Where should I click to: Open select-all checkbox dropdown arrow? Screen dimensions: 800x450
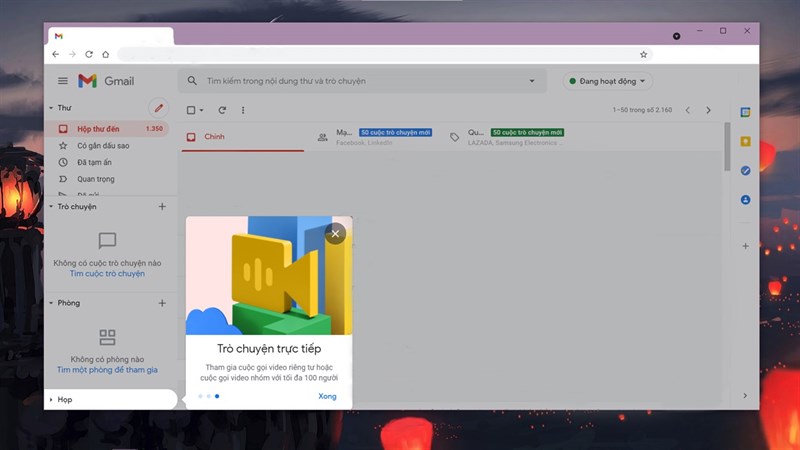(x=201, y=110)
